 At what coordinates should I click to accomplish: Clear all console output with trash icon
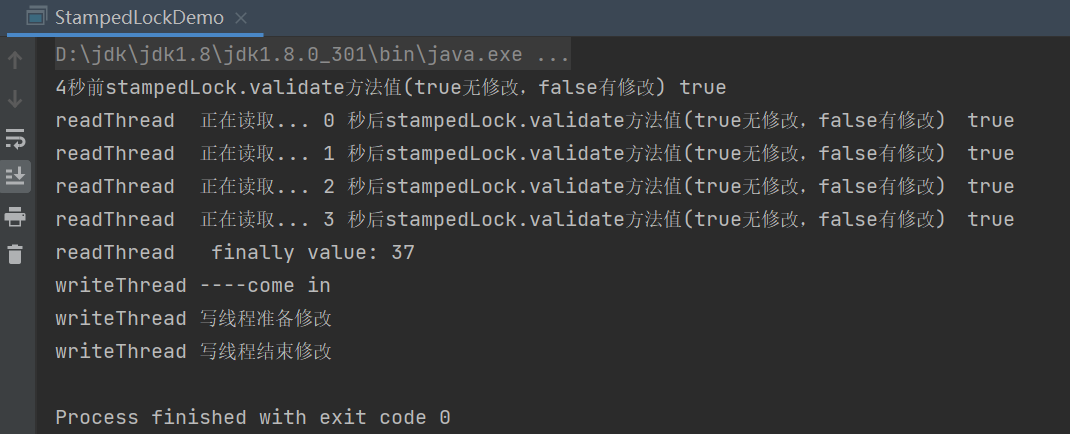tap(15, 254)
